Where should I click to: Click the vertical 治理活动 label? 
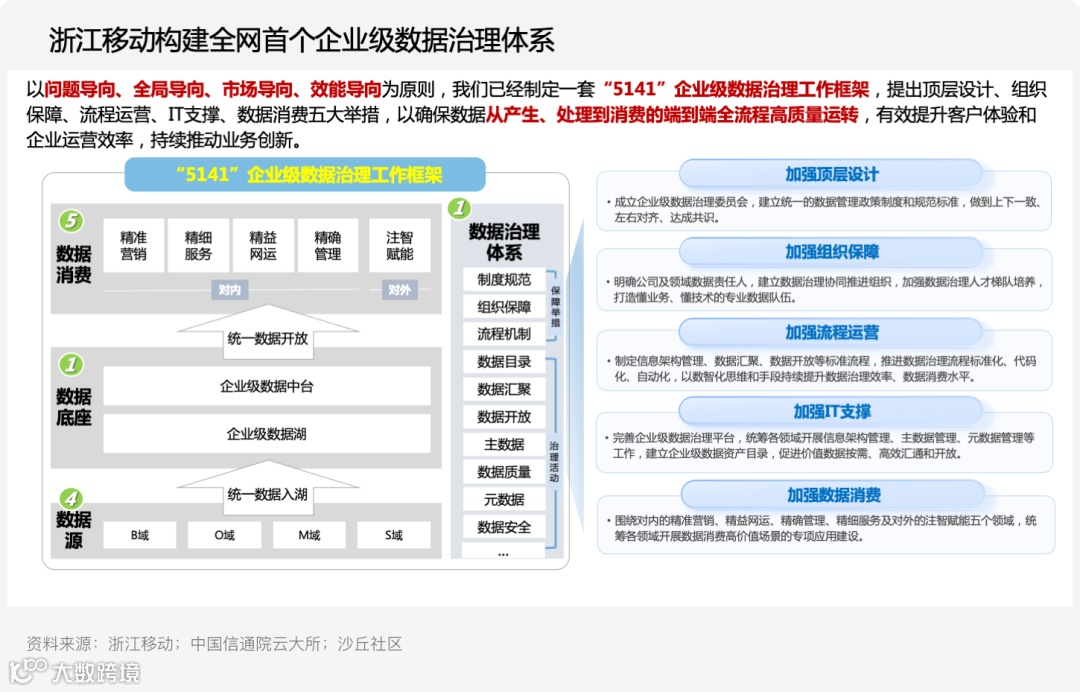point(554,462)
